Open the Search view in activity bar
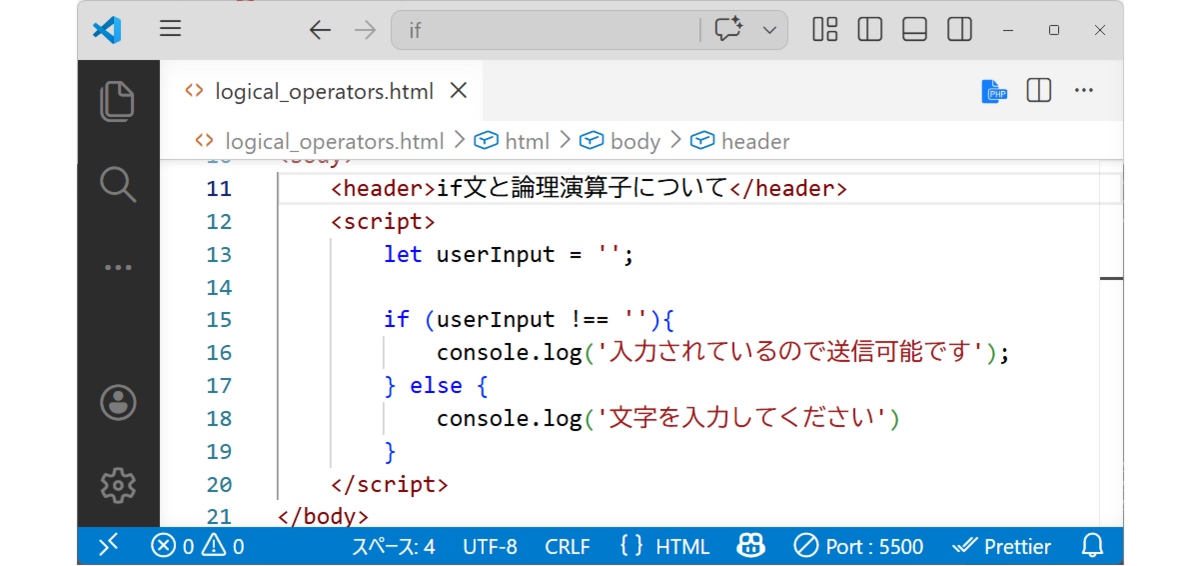This screenshot has height=566, width=1200. (x=118, y=184)
